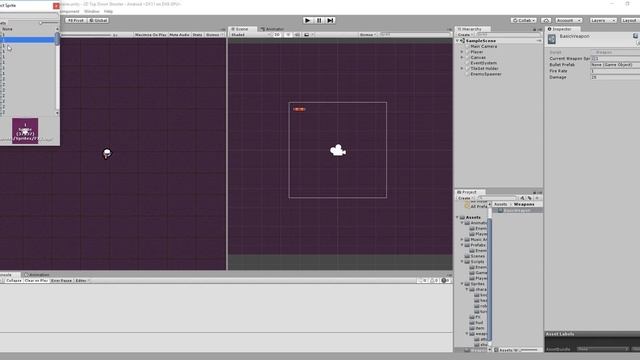Screen dimensions: 640x360
Task: Expand the Canvas object in Hierarchy
Action: click(462, 58)
